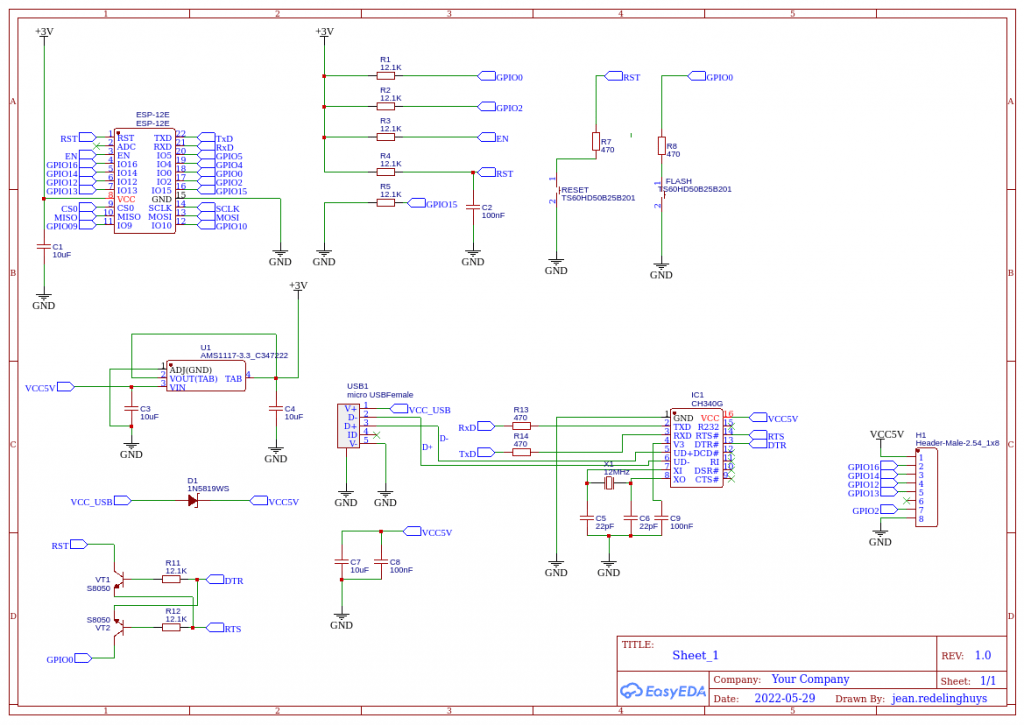Click the sheet number '1/1'
The height and width of the screenshot is (725, 1024).
click(988, 681)
